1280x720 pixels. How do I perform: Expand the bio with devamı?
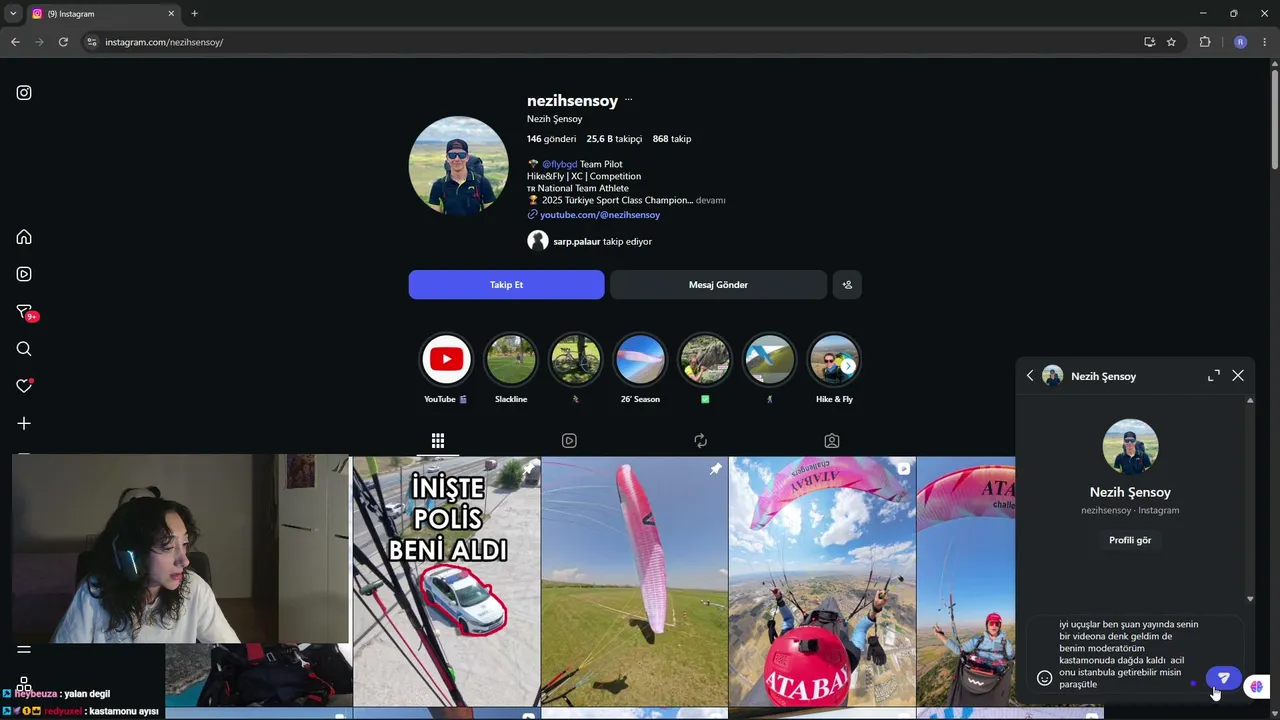tap(710, 200)
